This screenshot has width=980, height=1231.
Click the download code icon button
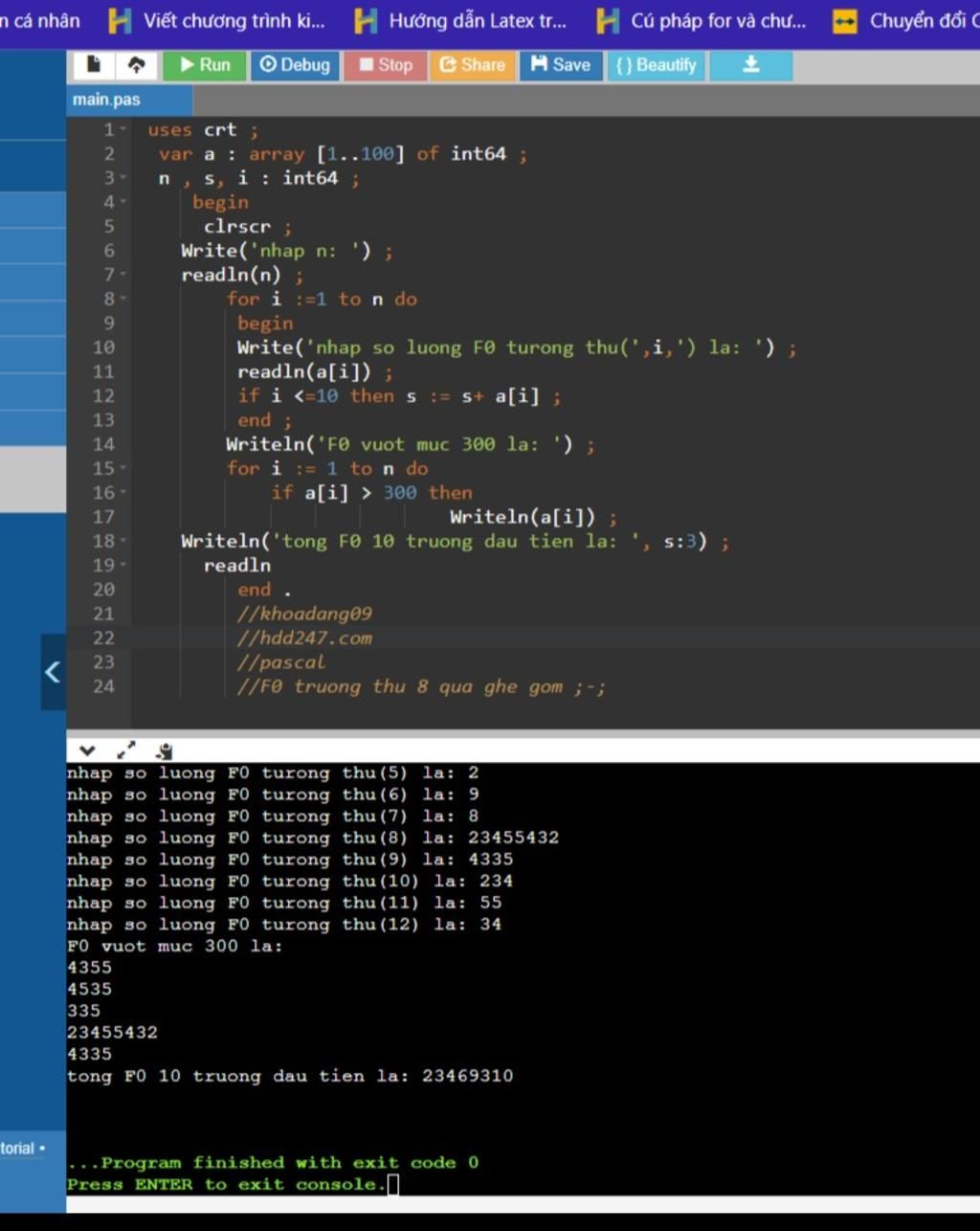tap(751, 65)
